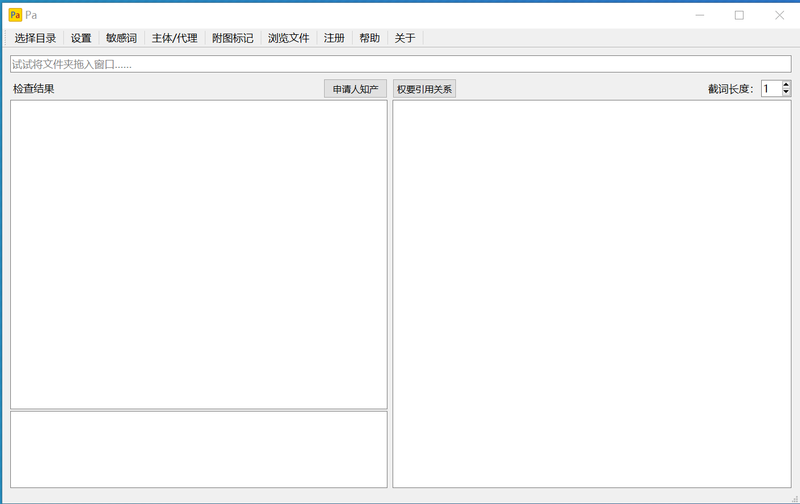The image size is (800, 504).
Task: Click the resize grip in the window corner
Action: 795,499
